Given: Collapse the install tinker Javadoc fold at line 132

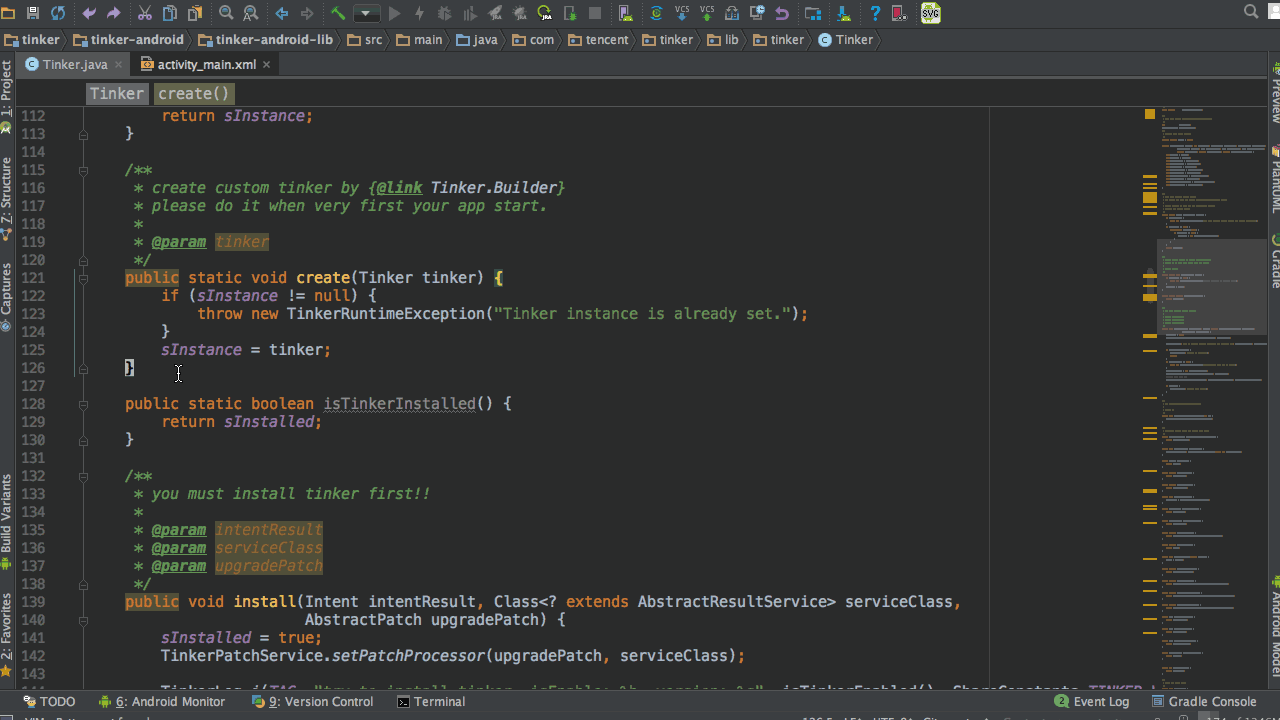Looking at the screenshot, I should tap(83, 476).
